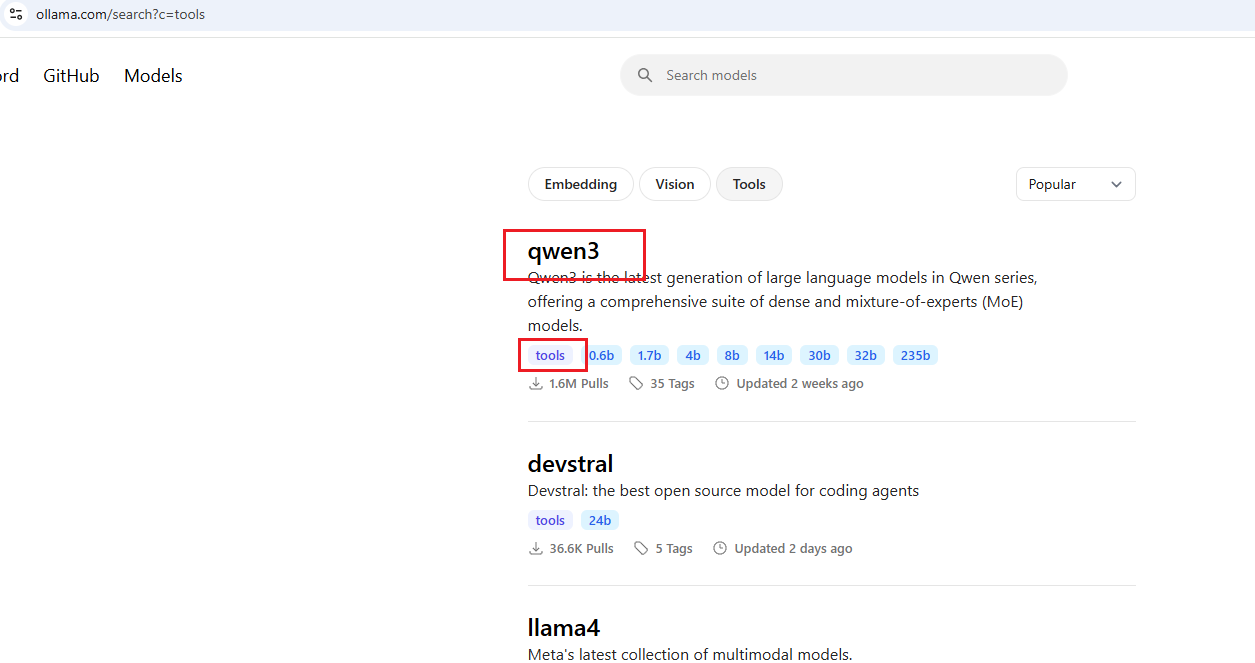Select the 235b size tag

point(915,355)
